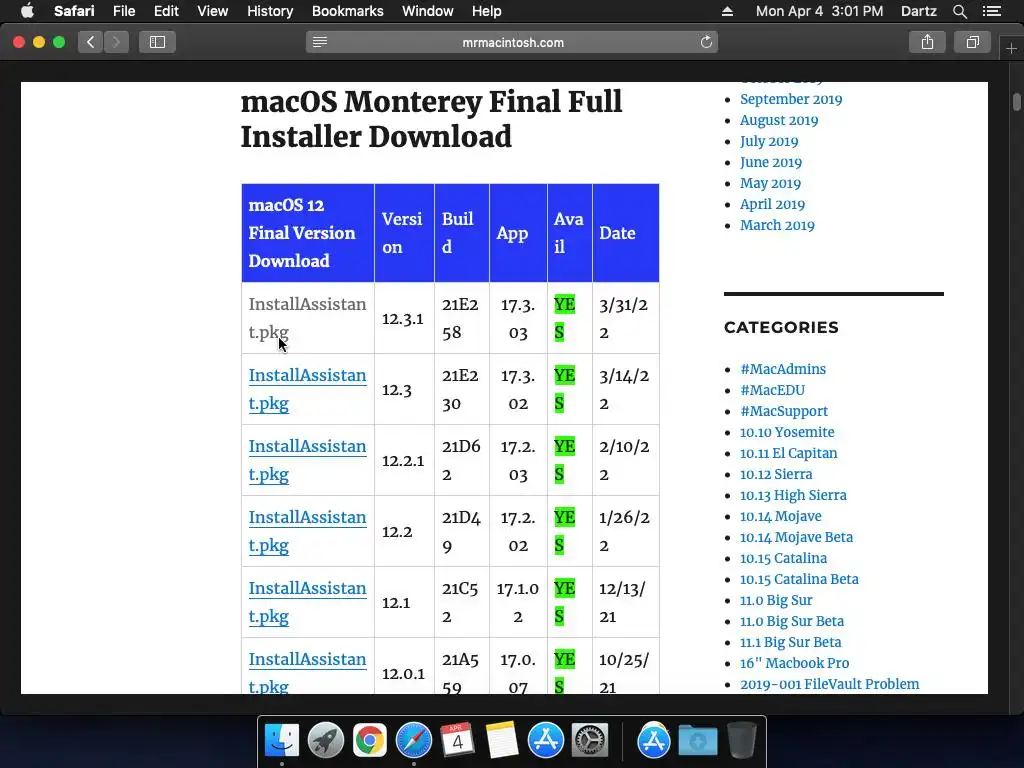Screen dimensions: 1024x768
Task: Open 16" Macbook Pro category
Action: coord(794,663)
